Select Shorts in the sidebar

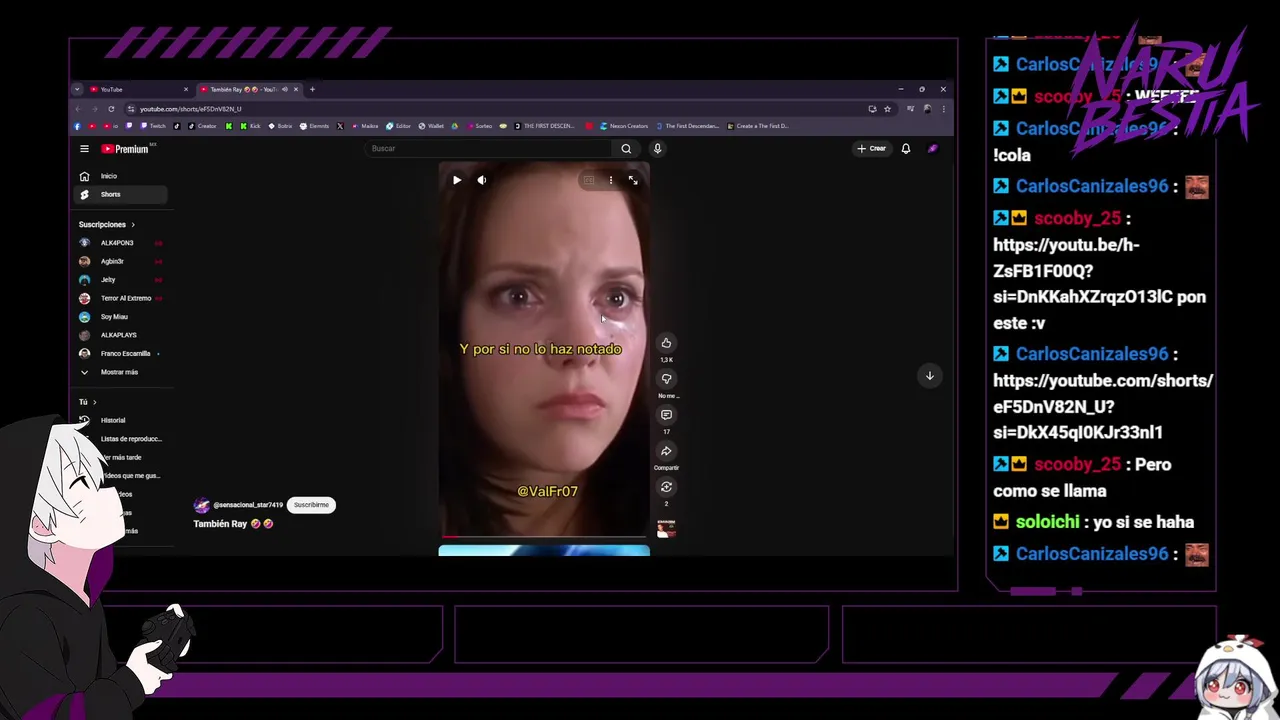pos(120,194)
